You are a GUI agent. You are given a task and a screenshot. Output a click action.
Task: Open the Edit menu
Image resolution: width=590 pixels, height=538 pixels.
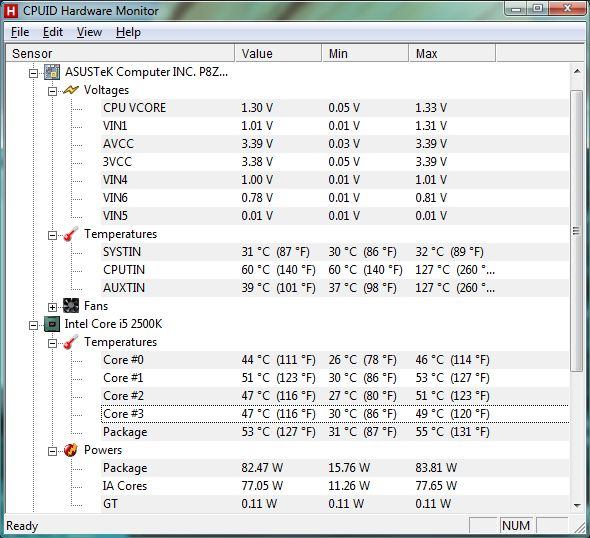53,32
